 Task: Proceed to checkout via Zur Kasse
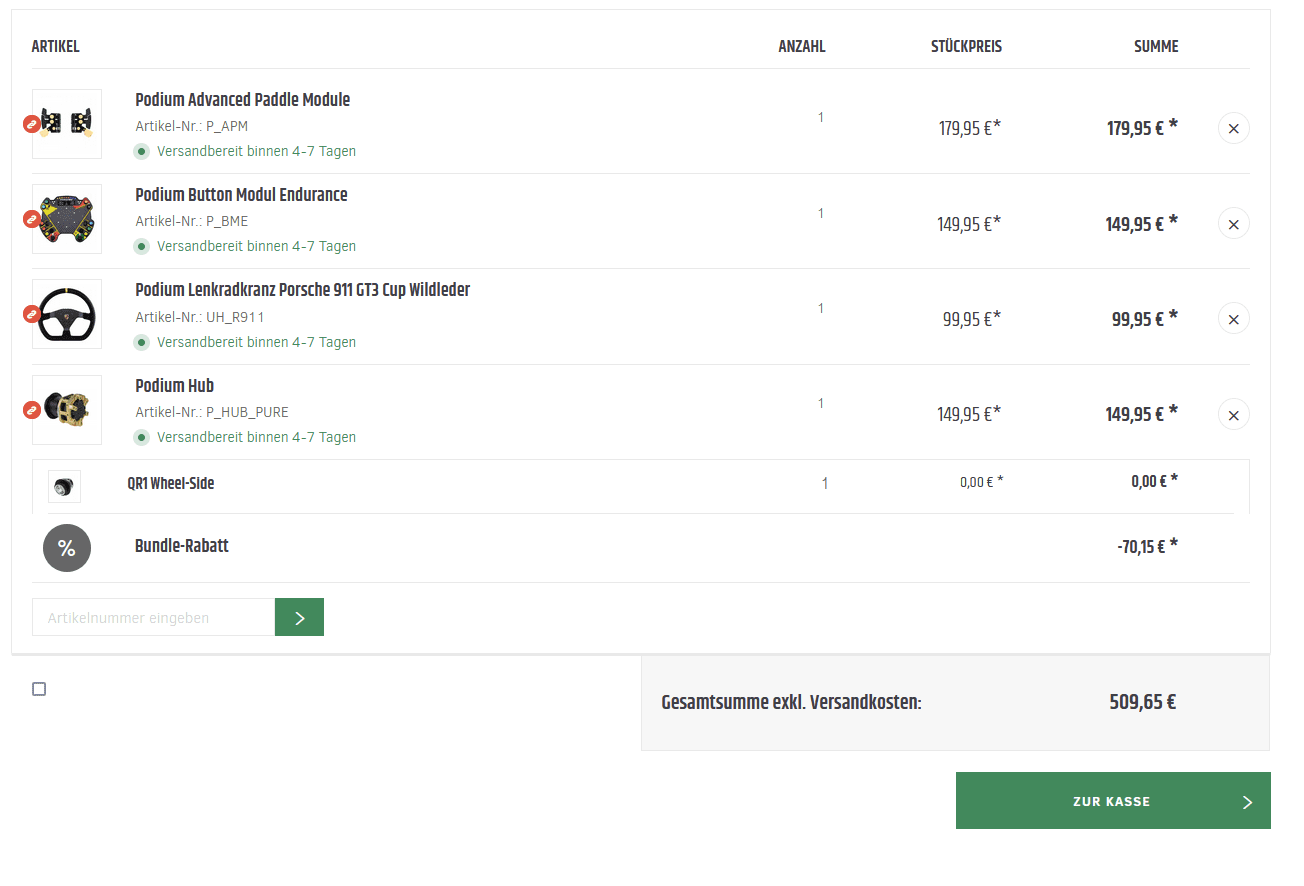point(1112,801)
